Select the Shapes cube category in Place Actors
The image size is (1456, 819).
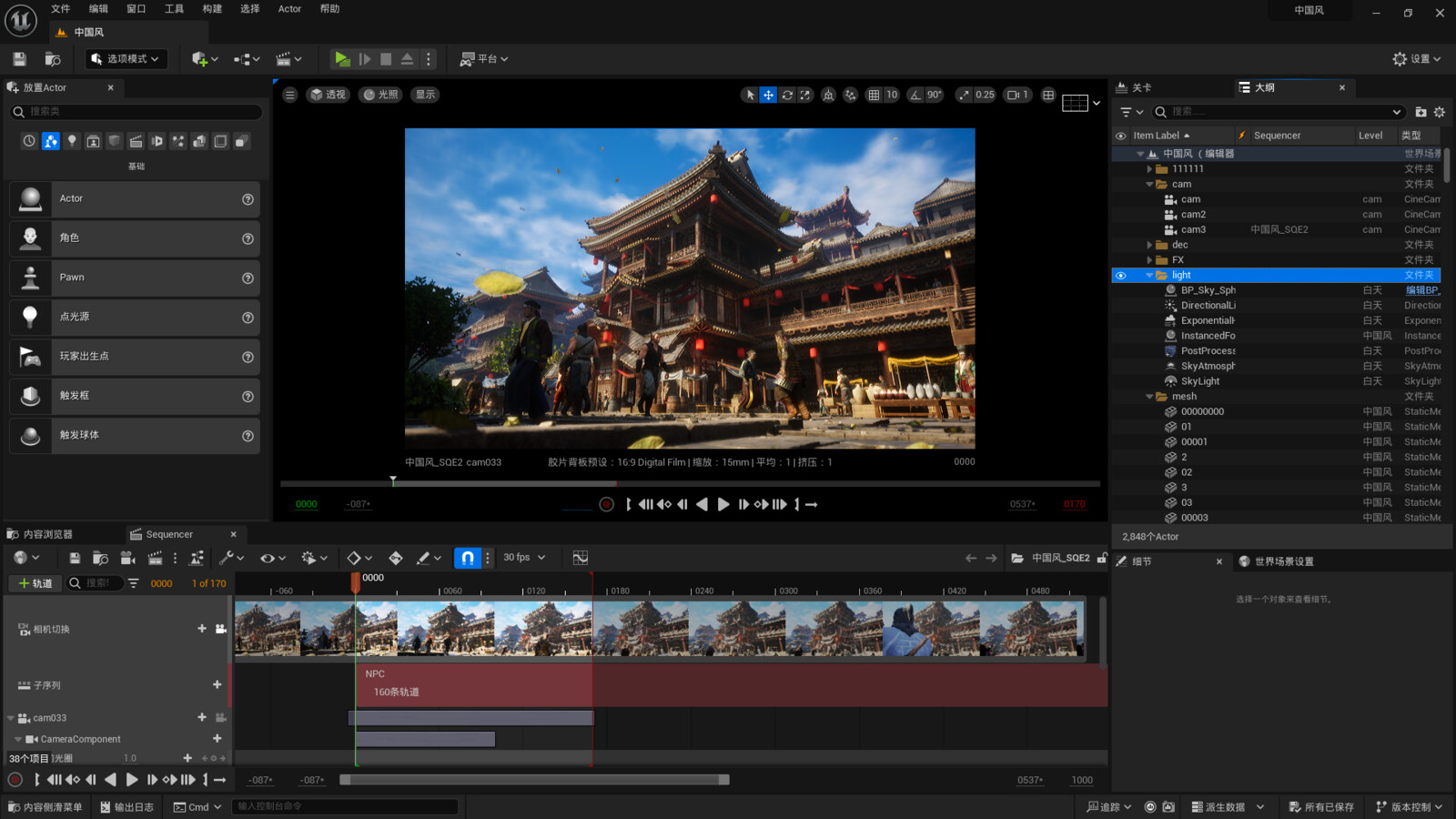(x=114, y=141)
